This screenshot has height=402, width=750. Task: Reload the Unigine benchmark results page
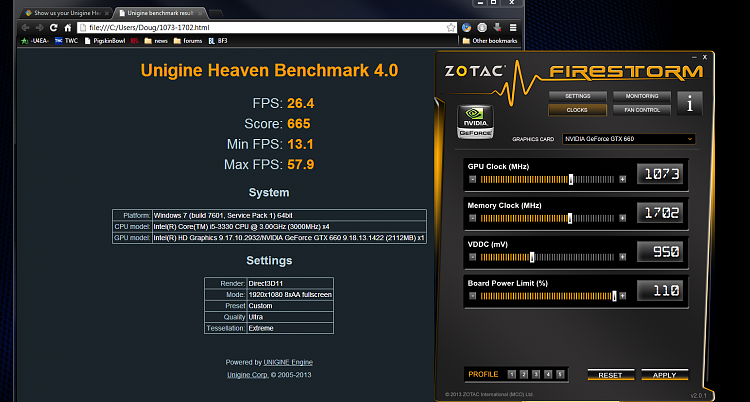(54, 28)
